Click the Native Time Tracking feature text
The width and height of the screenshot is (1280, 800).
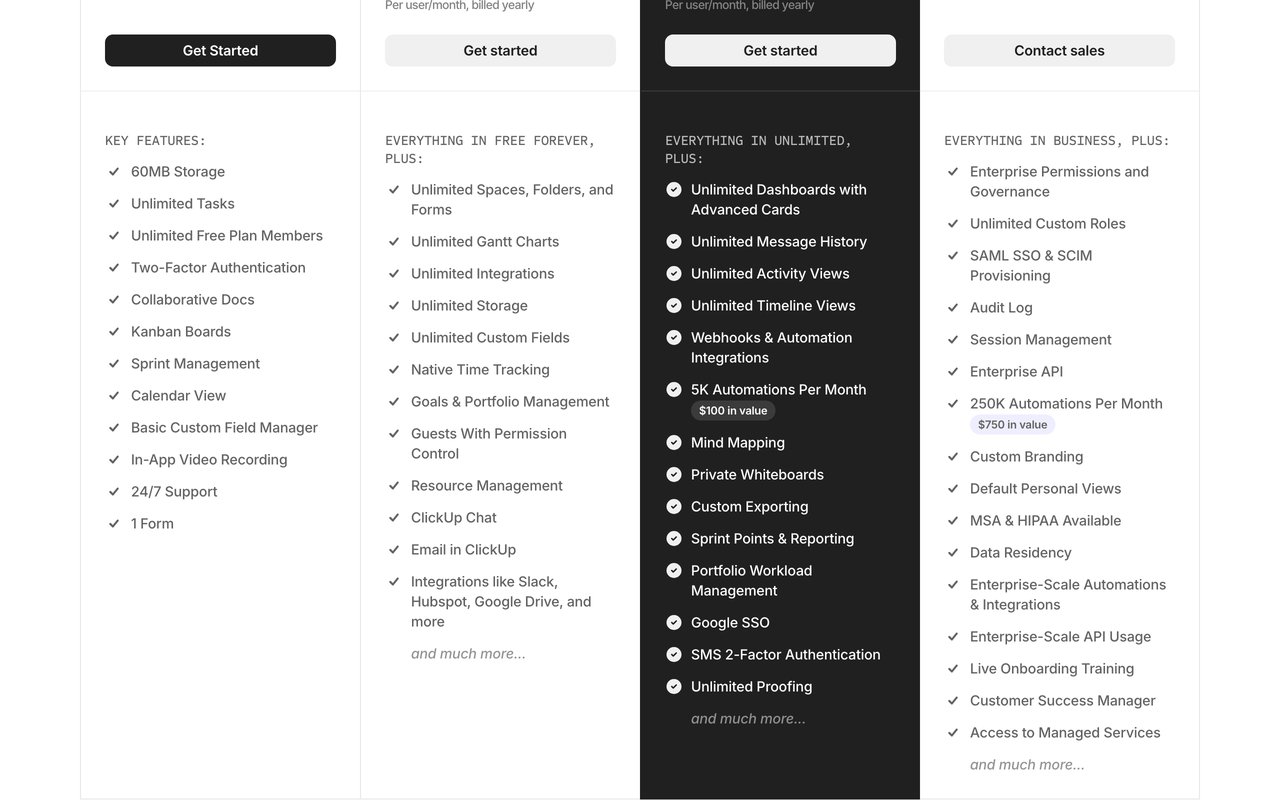(480, 370)
